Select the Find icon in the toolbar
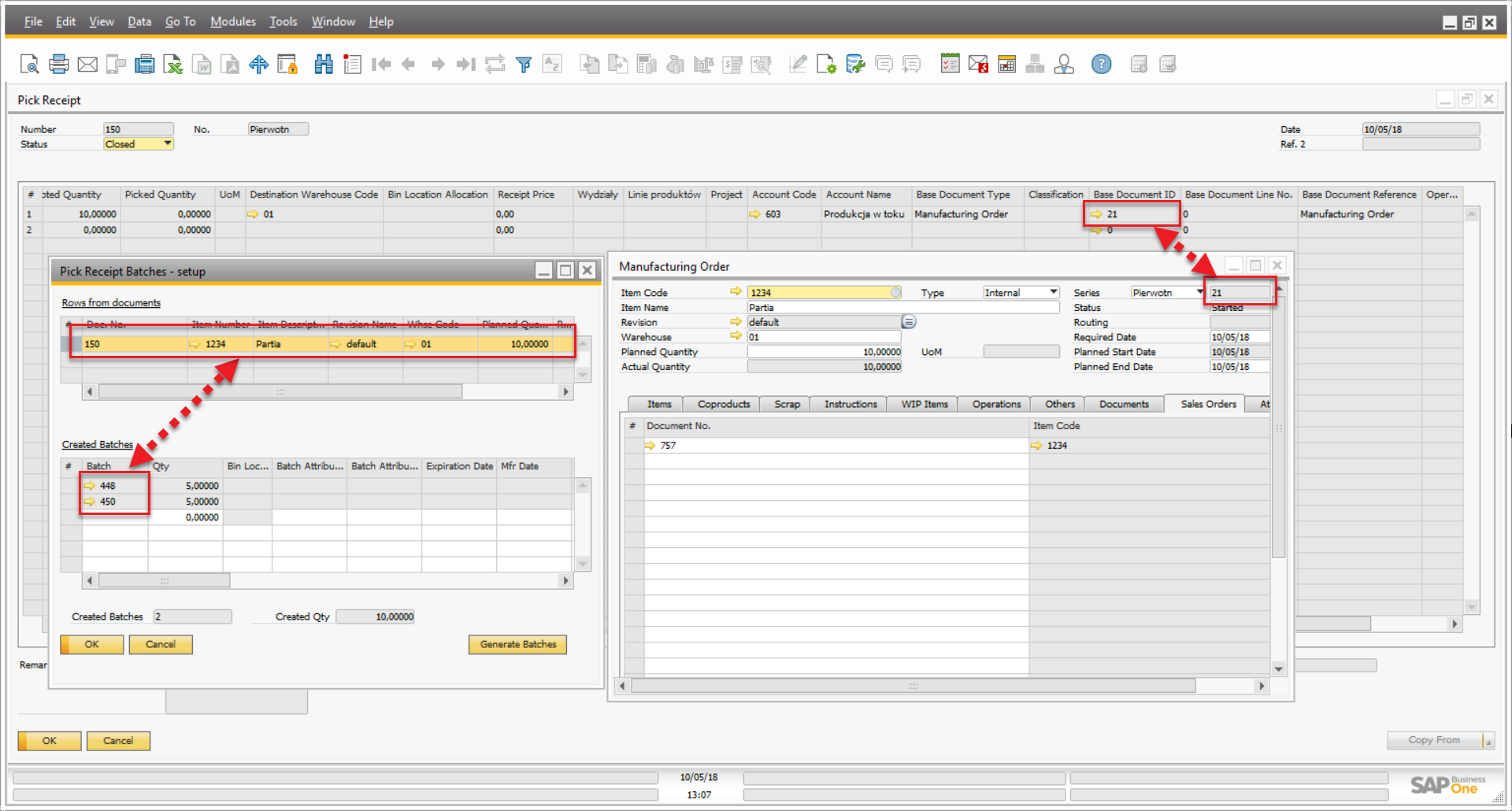The width and height of the screenshot is (1512, 811). click(324, 64)
